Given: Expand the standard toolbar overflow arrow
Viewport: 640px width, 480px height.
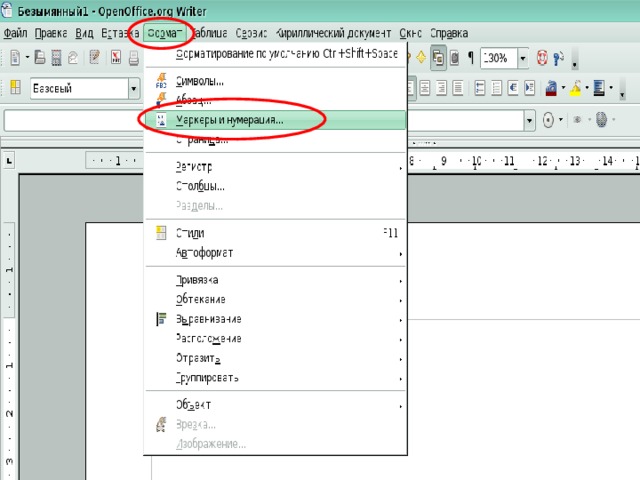Looking at the screenshot, I should (574, 62).
